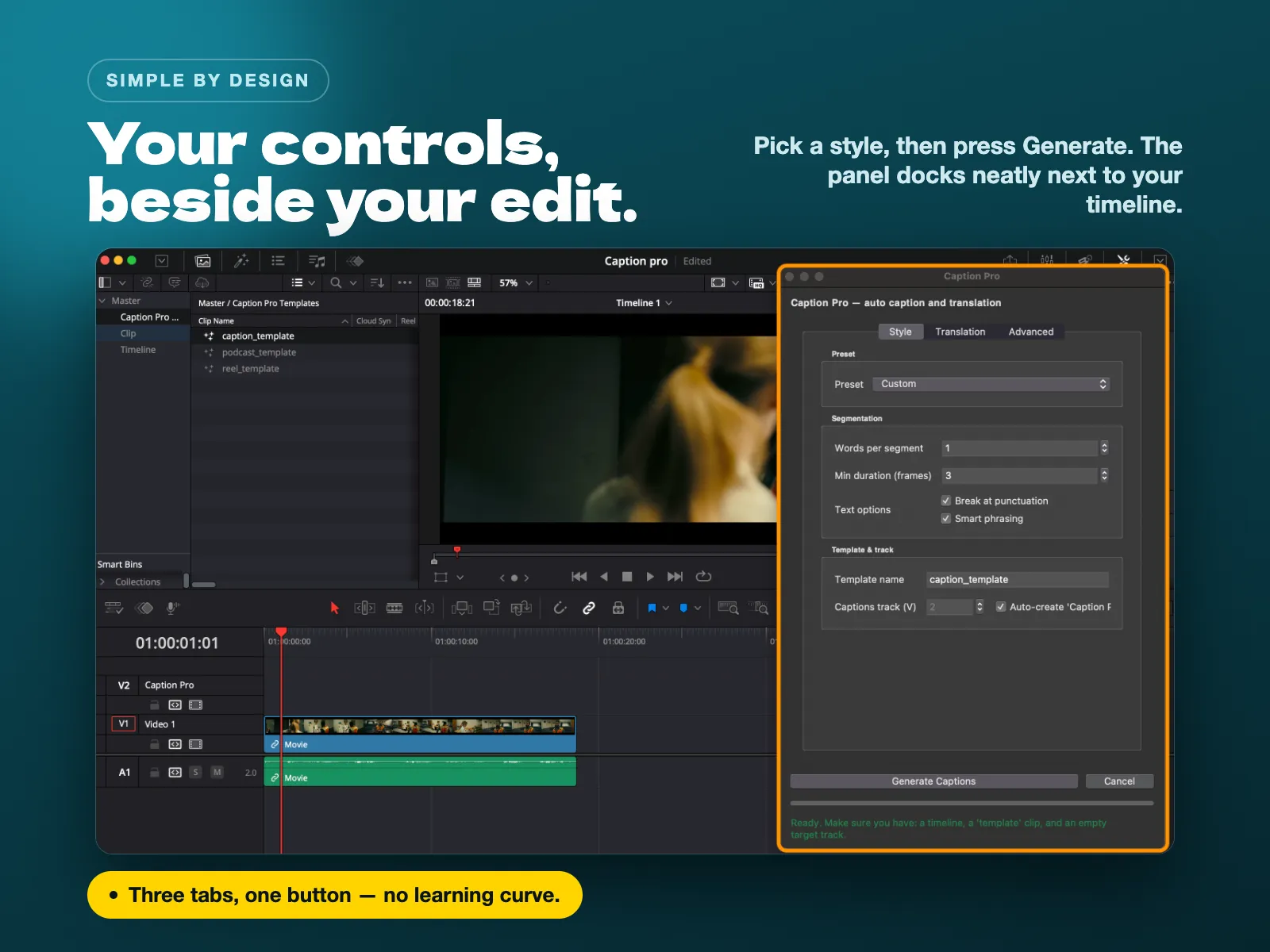Toggle the Linked Selection chain icon

pyautogui.click(x=589, y=608)
